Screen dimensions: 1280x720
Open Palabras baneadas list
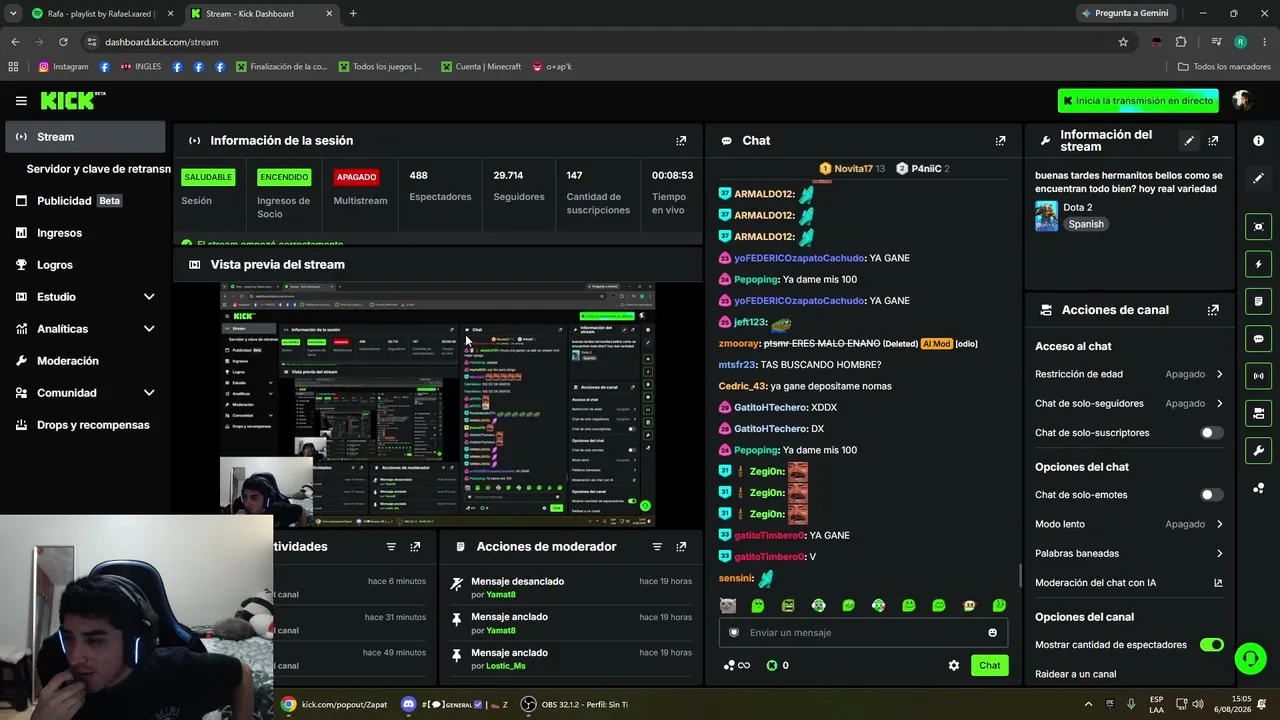pos(1129,553)
